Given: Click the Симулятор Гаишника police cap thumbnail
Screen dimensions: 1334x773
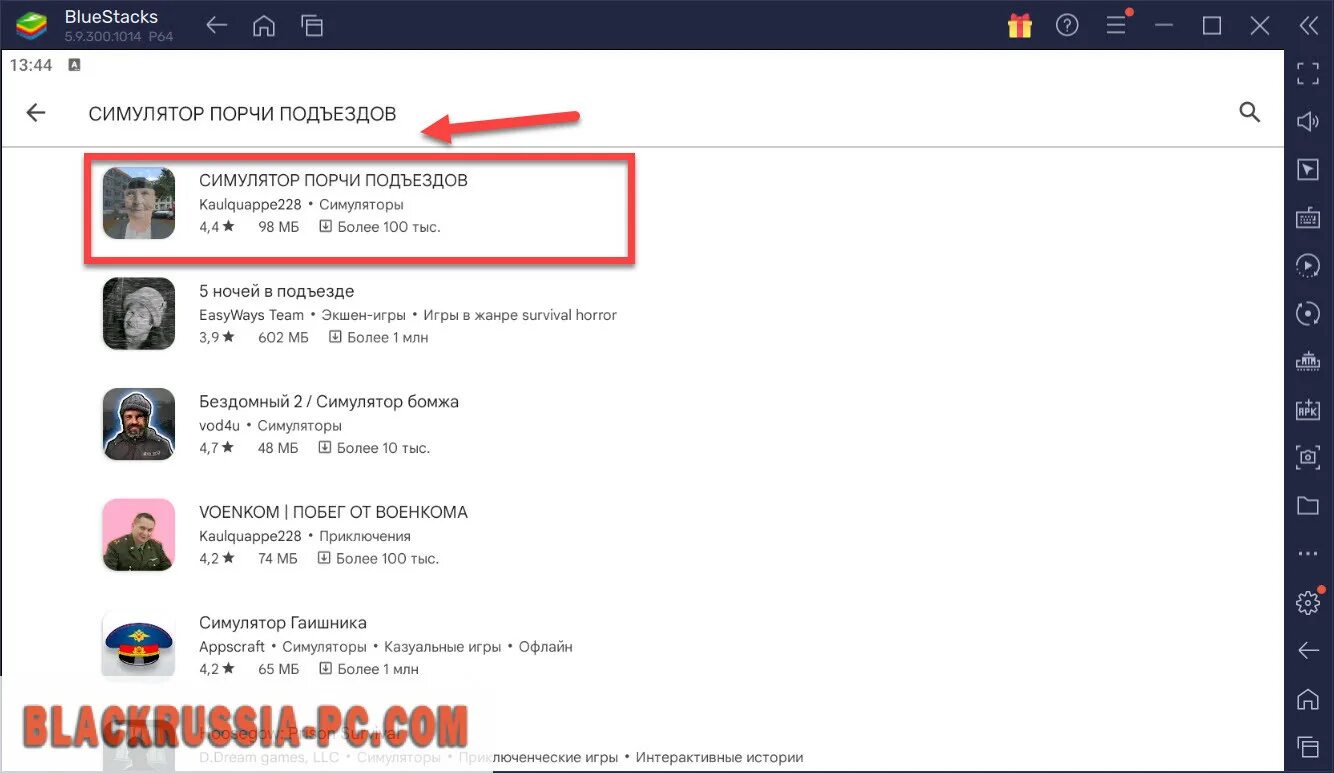Looking at the screenshot, I should [x=139, y=645].
